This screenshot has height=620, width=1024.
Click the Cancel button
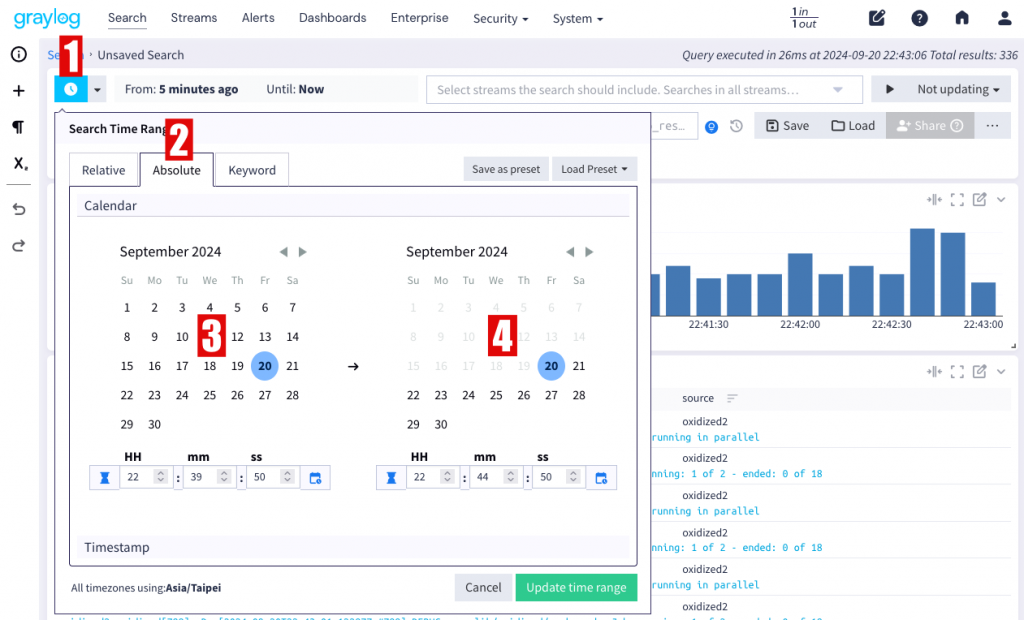(483, 587)
